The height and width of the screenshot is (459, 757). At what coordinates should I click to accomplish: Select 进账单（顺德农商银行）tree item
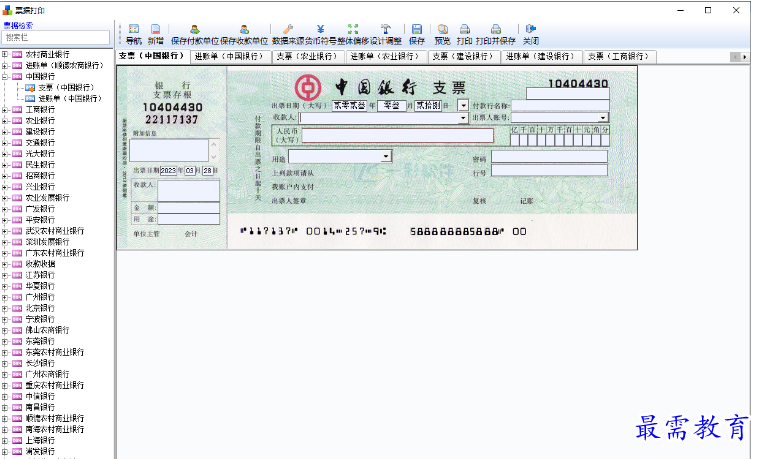[x=65, y=65]
